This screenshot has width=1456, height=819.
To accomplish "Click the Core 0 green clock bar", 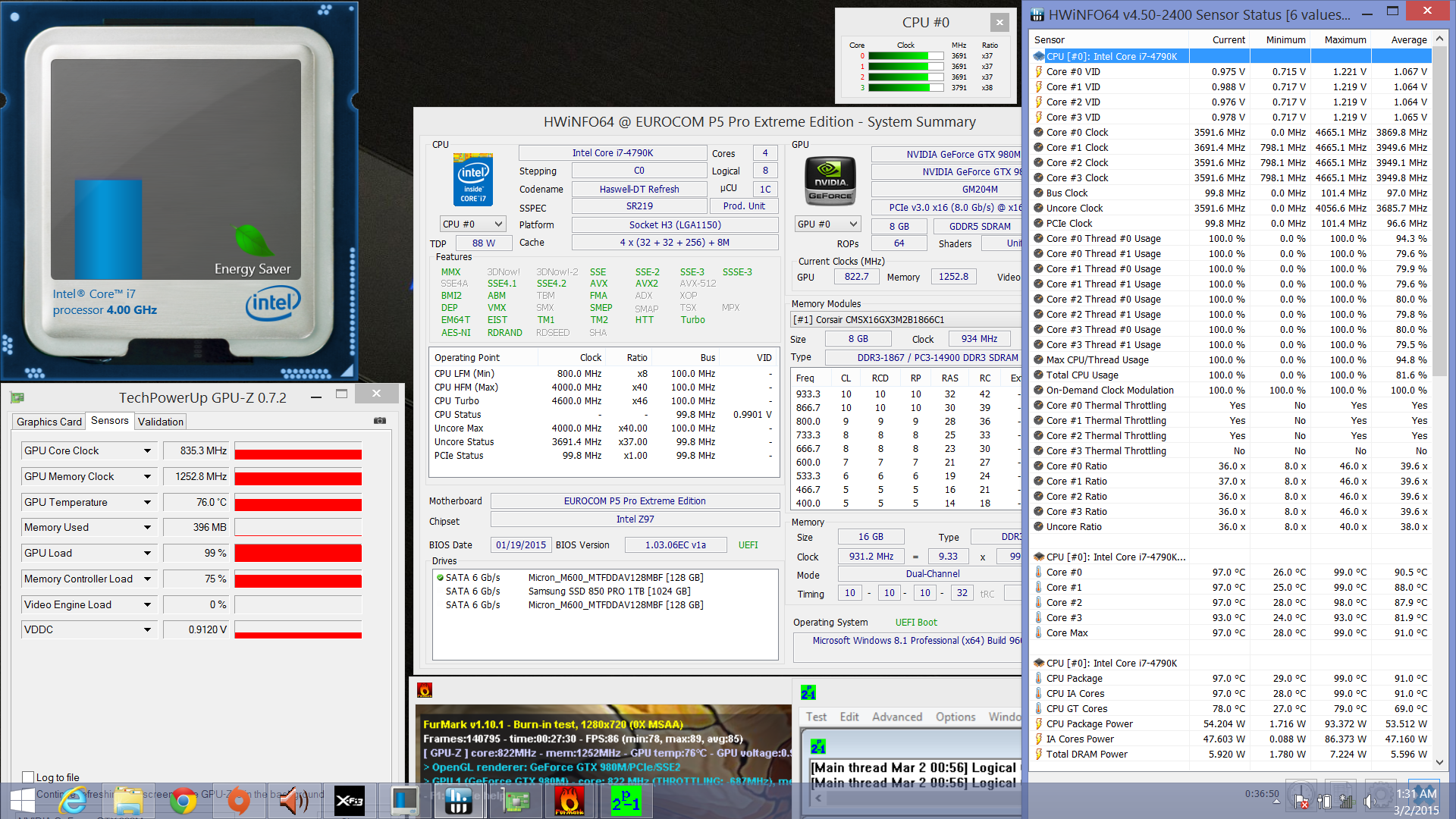I will pyautogui.click(x=899, y=56).
